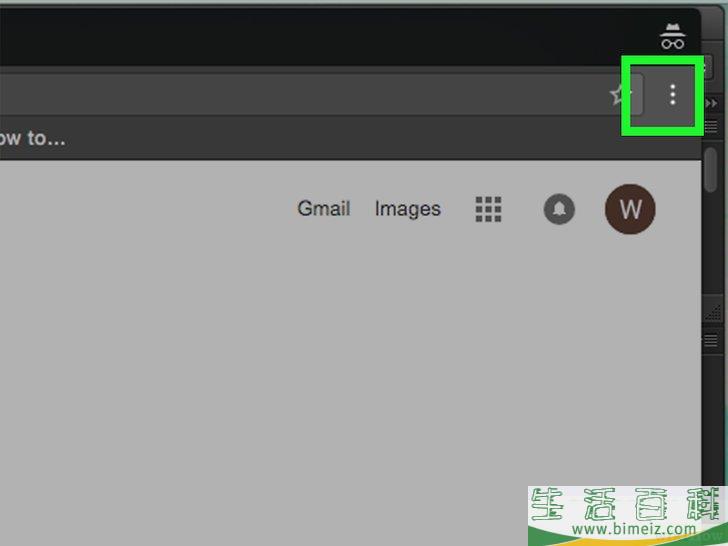Viewport: 728px width, 546px height.
Task: Click the vertical scrollbar thumb
Action: click(710, 169)
